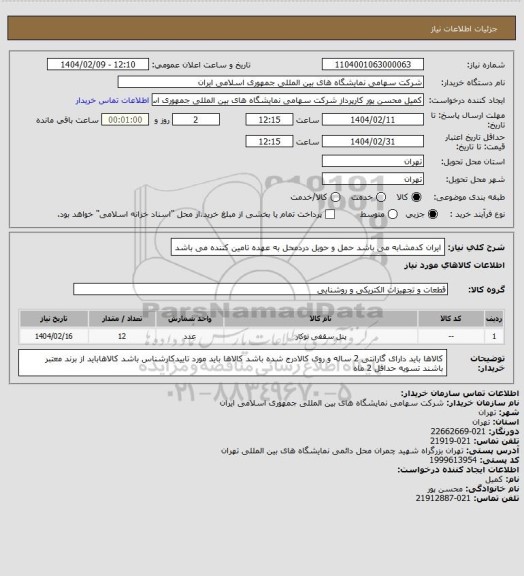Viewport: 524px width, 576px height.
Task: Click the quantity cell showing 12
Action: click(122, 336)
